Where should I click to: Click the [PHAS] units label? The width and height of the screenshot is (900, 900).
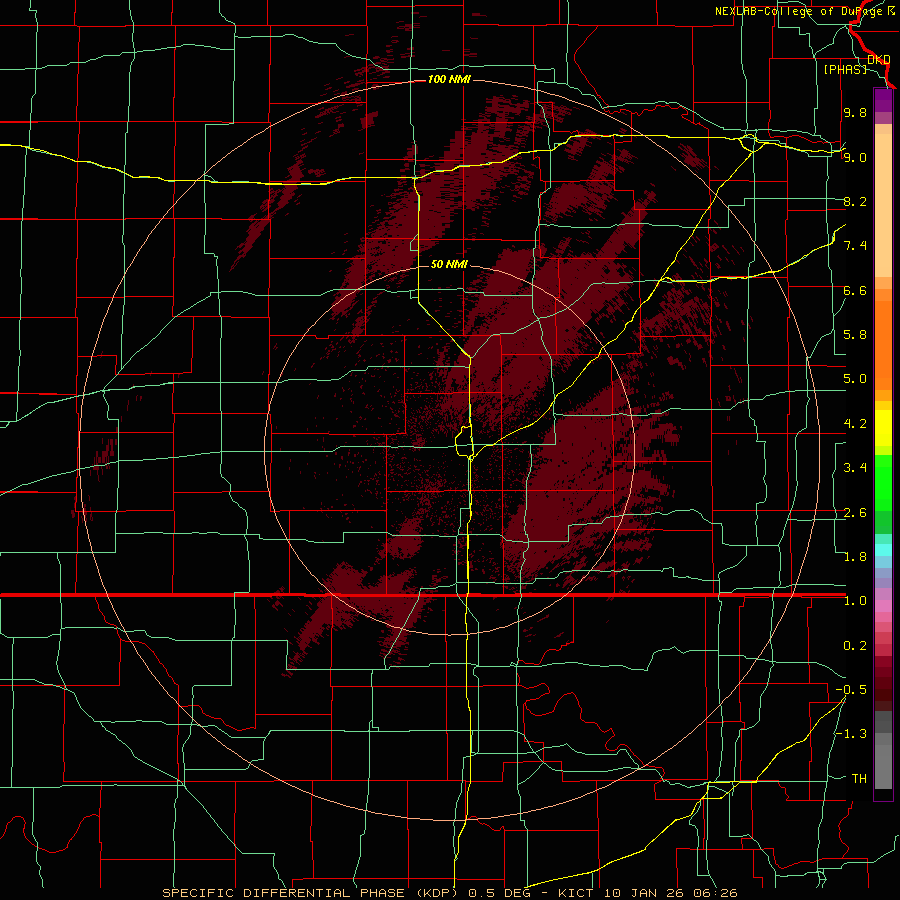[x=845, y=69]
